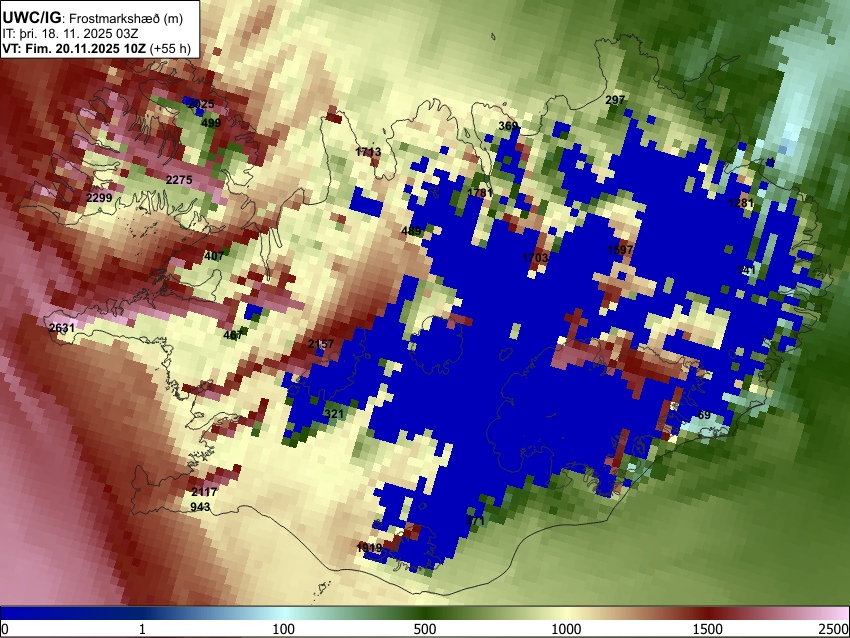Click the map value 1597

620,250
